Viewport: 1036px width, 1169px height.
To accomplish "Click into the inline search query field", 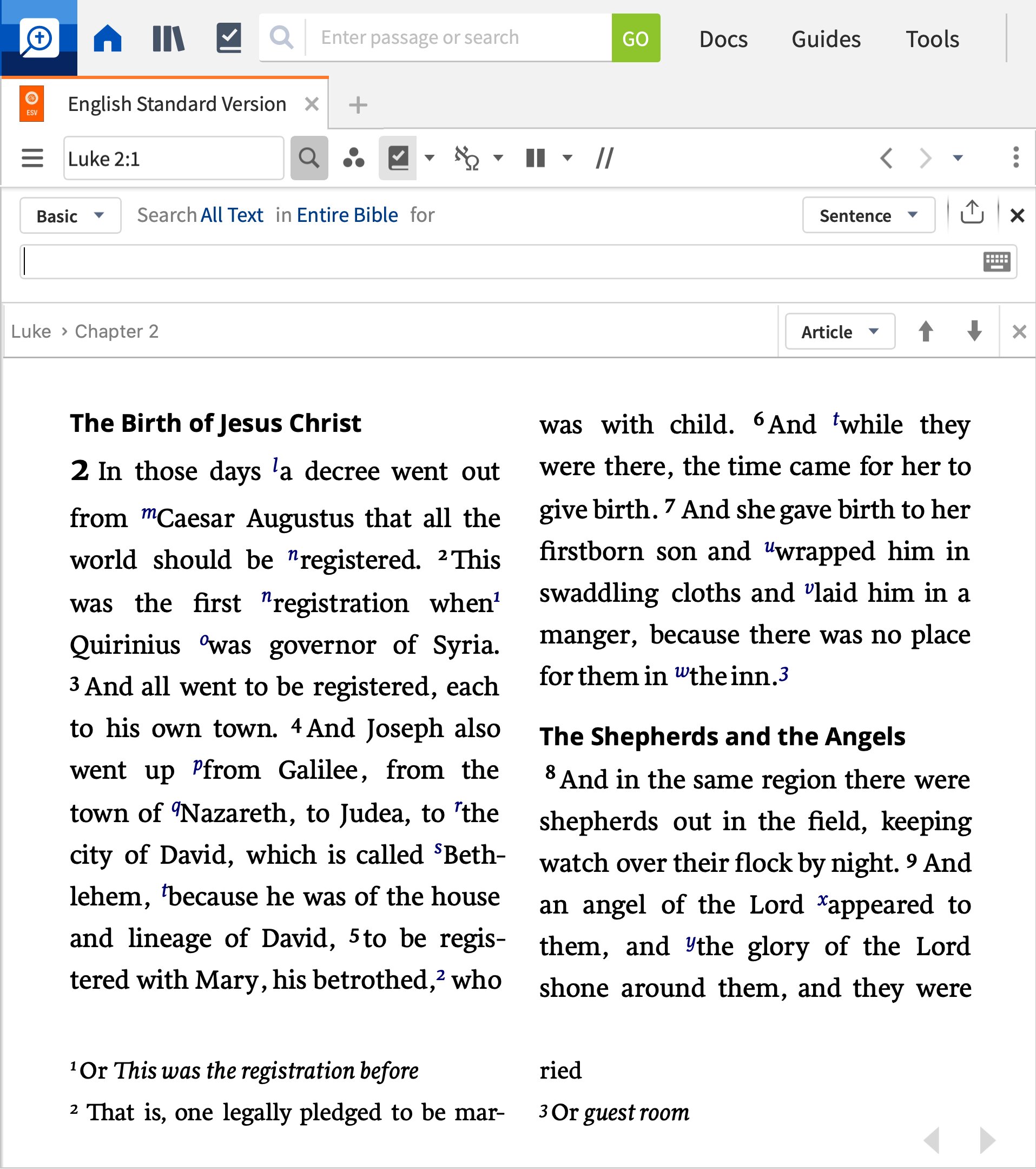I will 500,262.
